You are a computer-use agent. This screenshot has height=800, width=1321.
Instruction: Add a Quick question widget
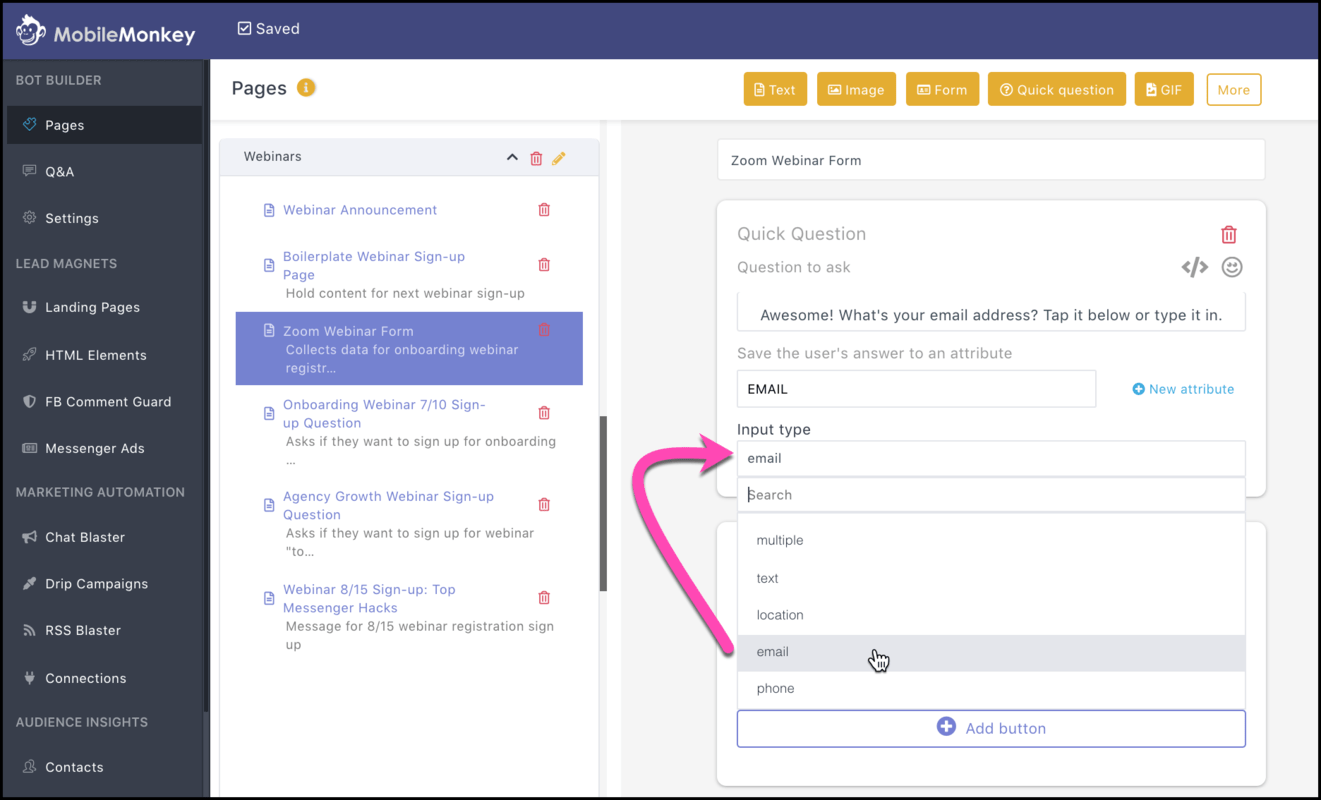click(1057, 89)
